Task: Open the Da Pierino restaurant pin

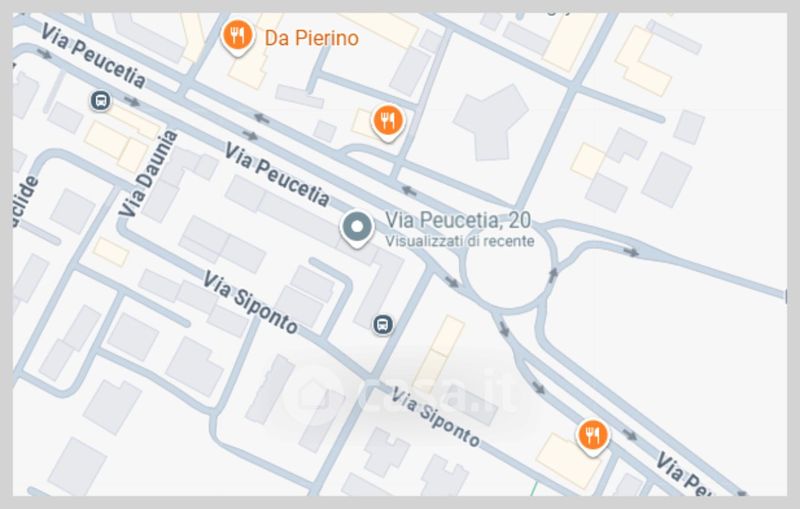Action: coord(237,37)
